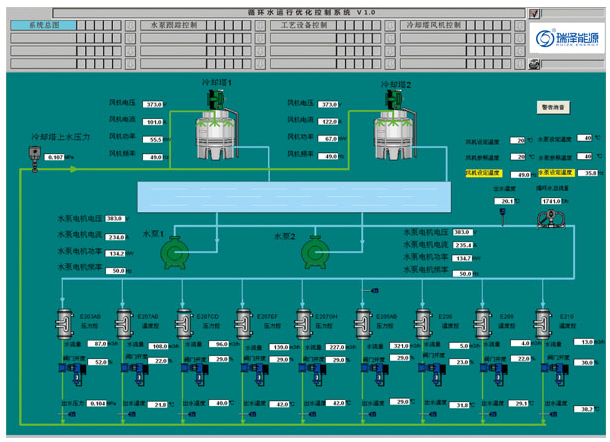Click the printer icon near the logo
This screenshot has width=610, height=442.
tap(534, 64)
